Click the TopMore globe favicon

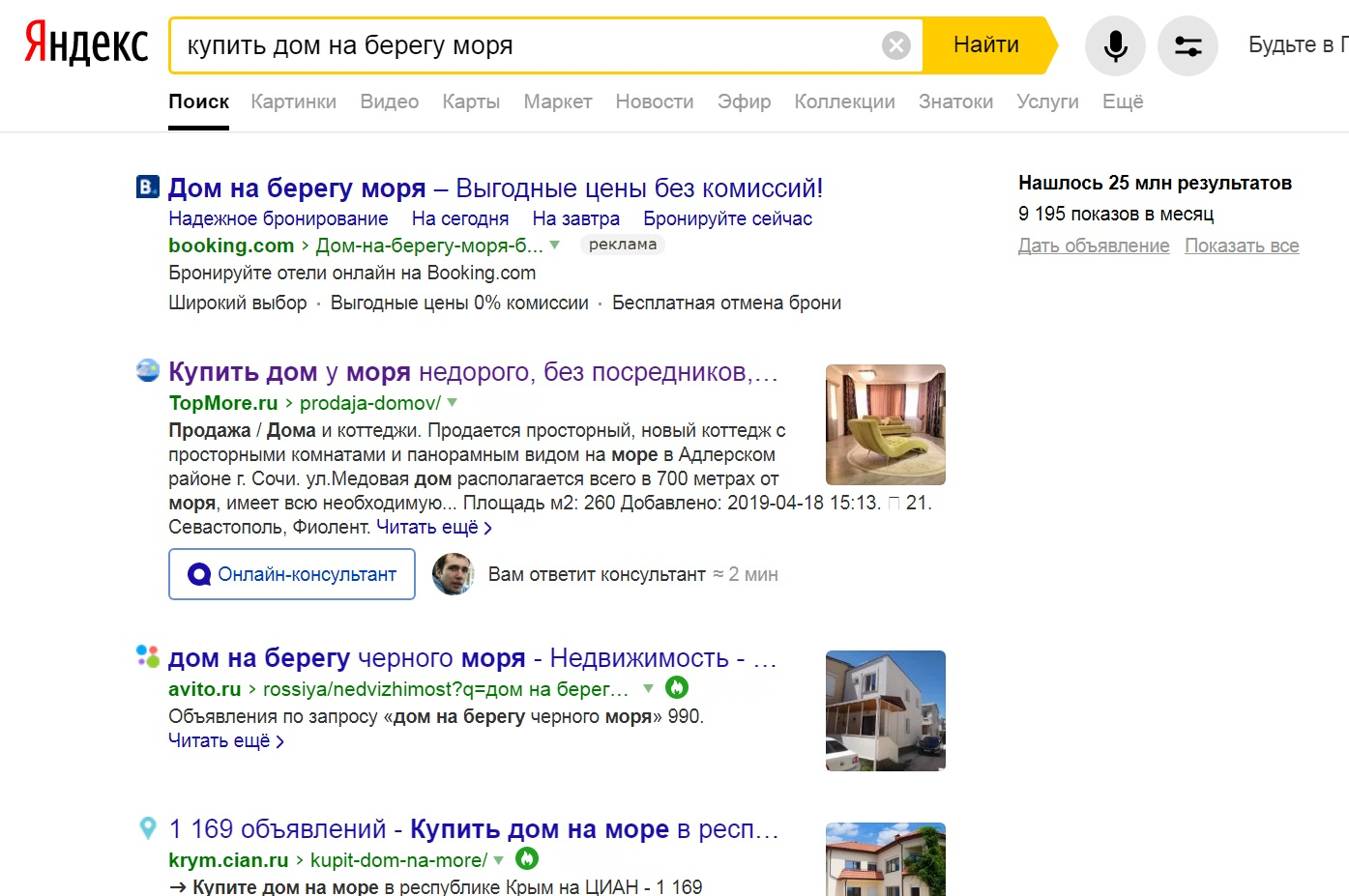point(147,370)
